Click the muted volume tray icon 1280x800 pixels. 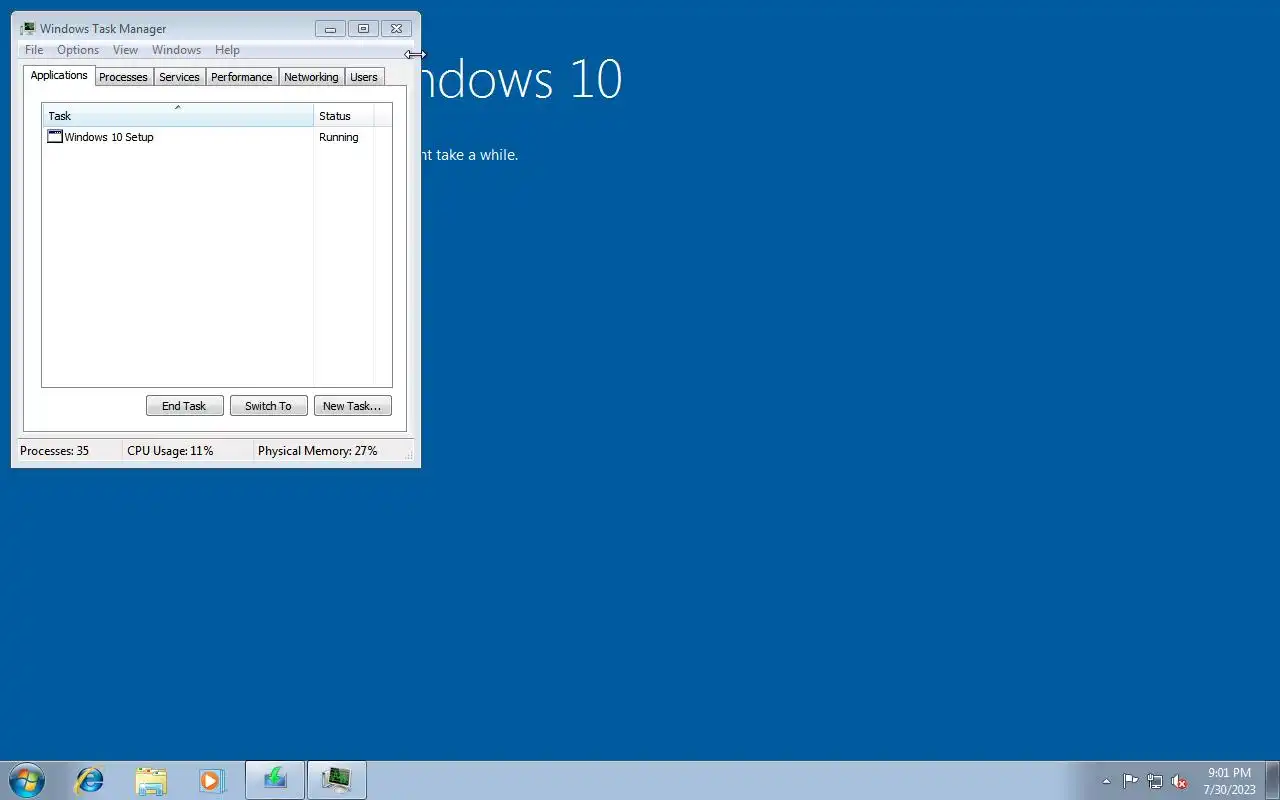(x=1179, y=781)
